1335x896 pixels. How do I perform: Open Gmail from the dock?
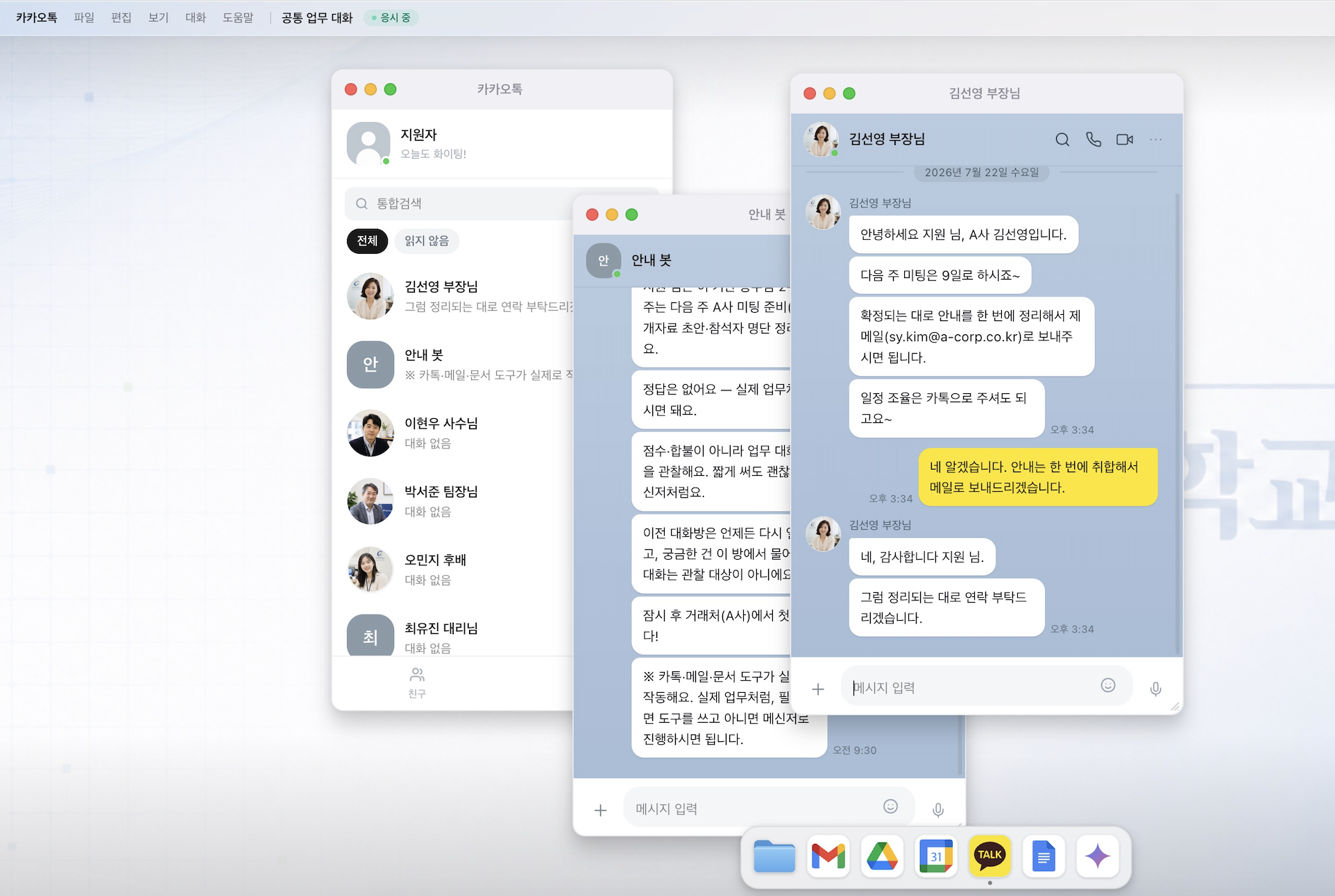click(x=828, y=856)
